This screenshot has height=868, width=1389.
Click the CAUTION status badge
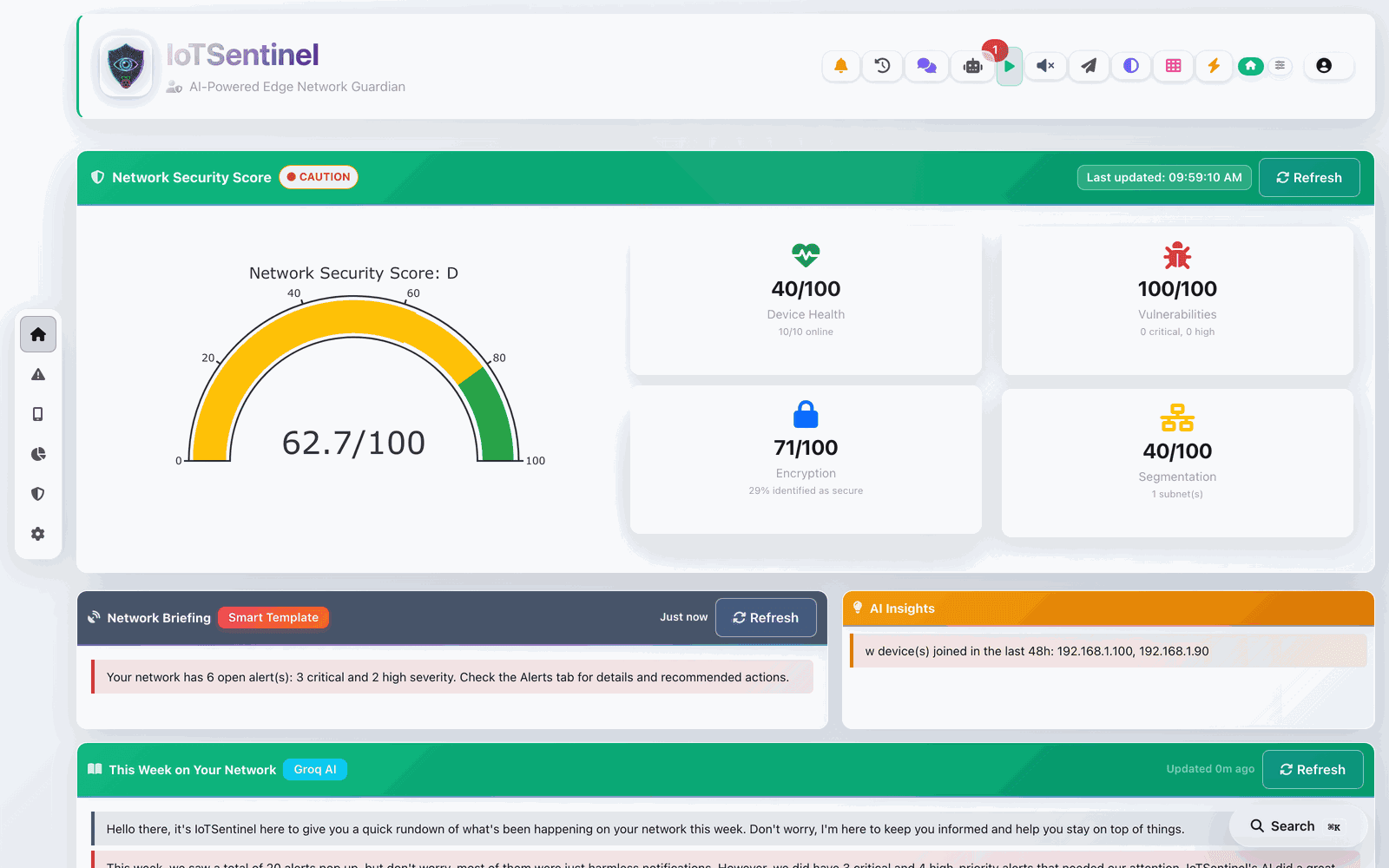point(319,177)
